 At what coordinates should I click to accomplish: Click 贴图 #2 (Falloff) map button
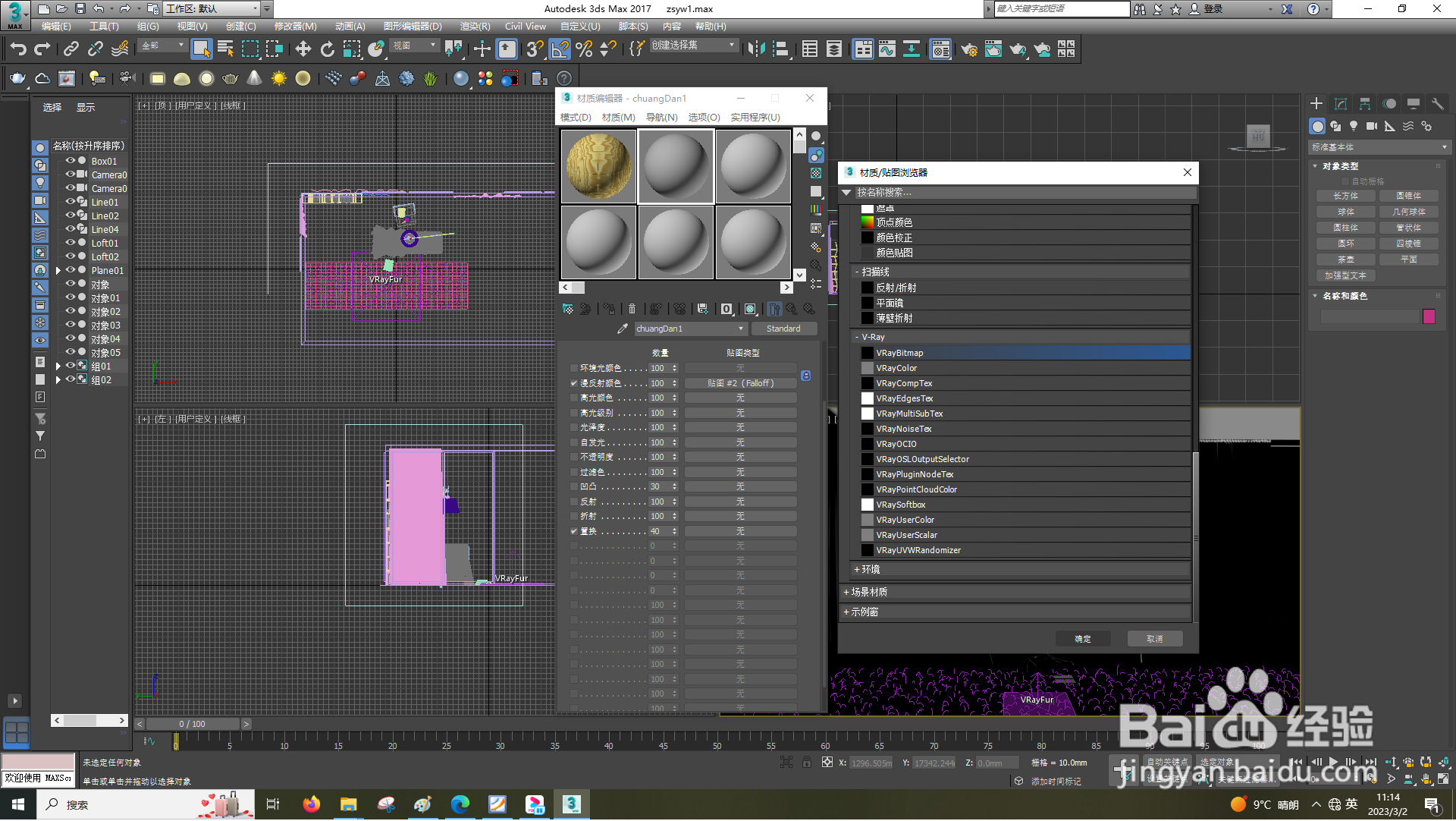click(x=740, y=383)
